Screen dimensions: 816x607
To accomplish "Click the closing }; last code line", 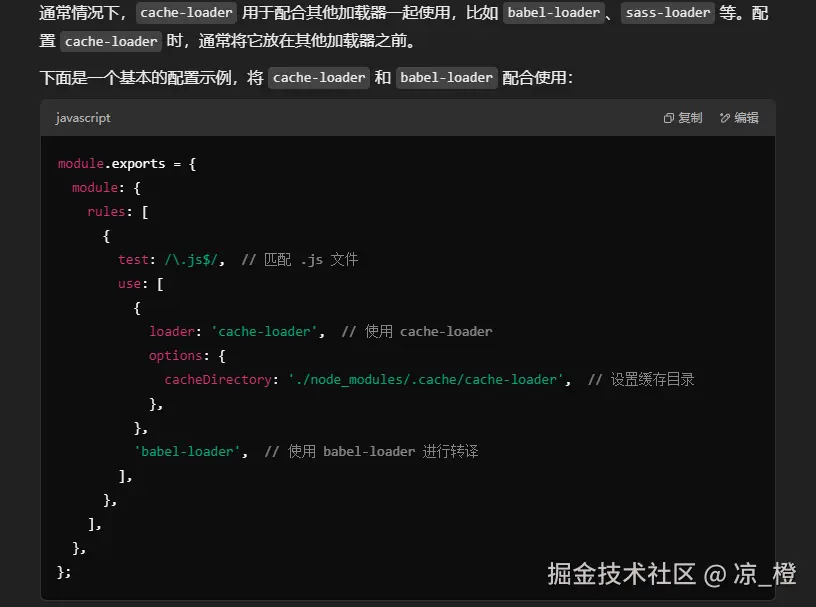I will click(64, 572).
